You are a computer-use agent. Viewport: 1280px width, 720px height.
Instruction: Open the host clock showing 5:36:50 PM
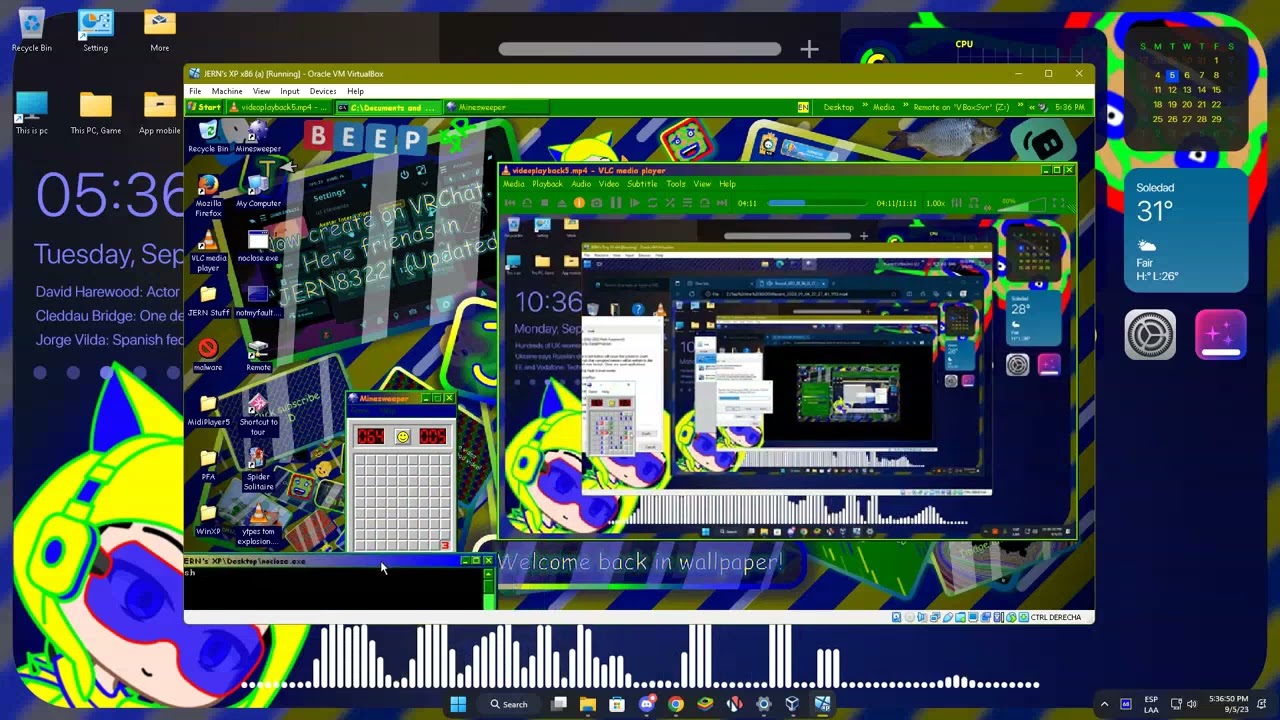(x=1228, y=704)
